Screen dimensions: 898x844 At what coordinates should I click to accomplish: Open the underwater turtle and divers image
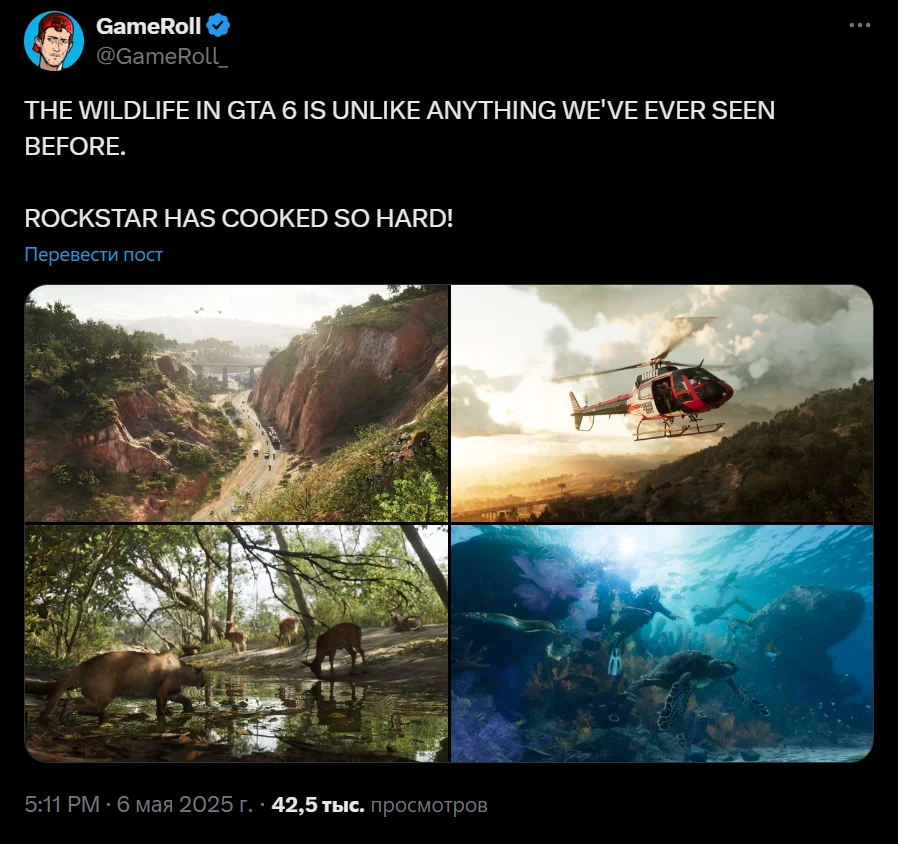coord(662,644)
